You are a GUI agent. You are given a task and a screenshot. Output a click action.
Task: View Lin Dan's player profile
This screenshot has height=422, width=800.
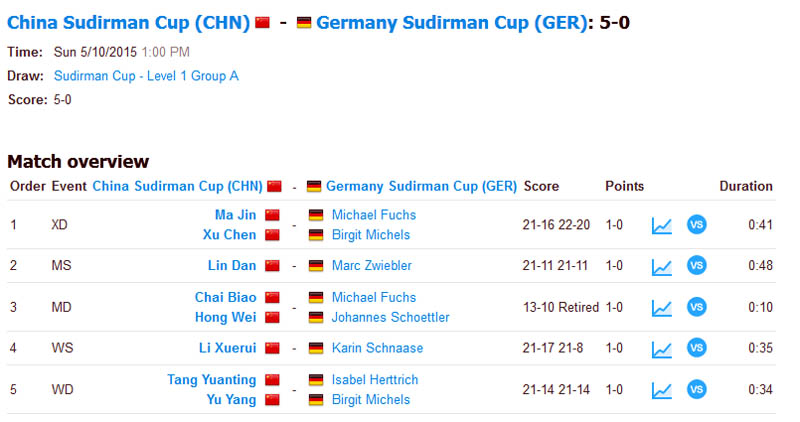232,265
